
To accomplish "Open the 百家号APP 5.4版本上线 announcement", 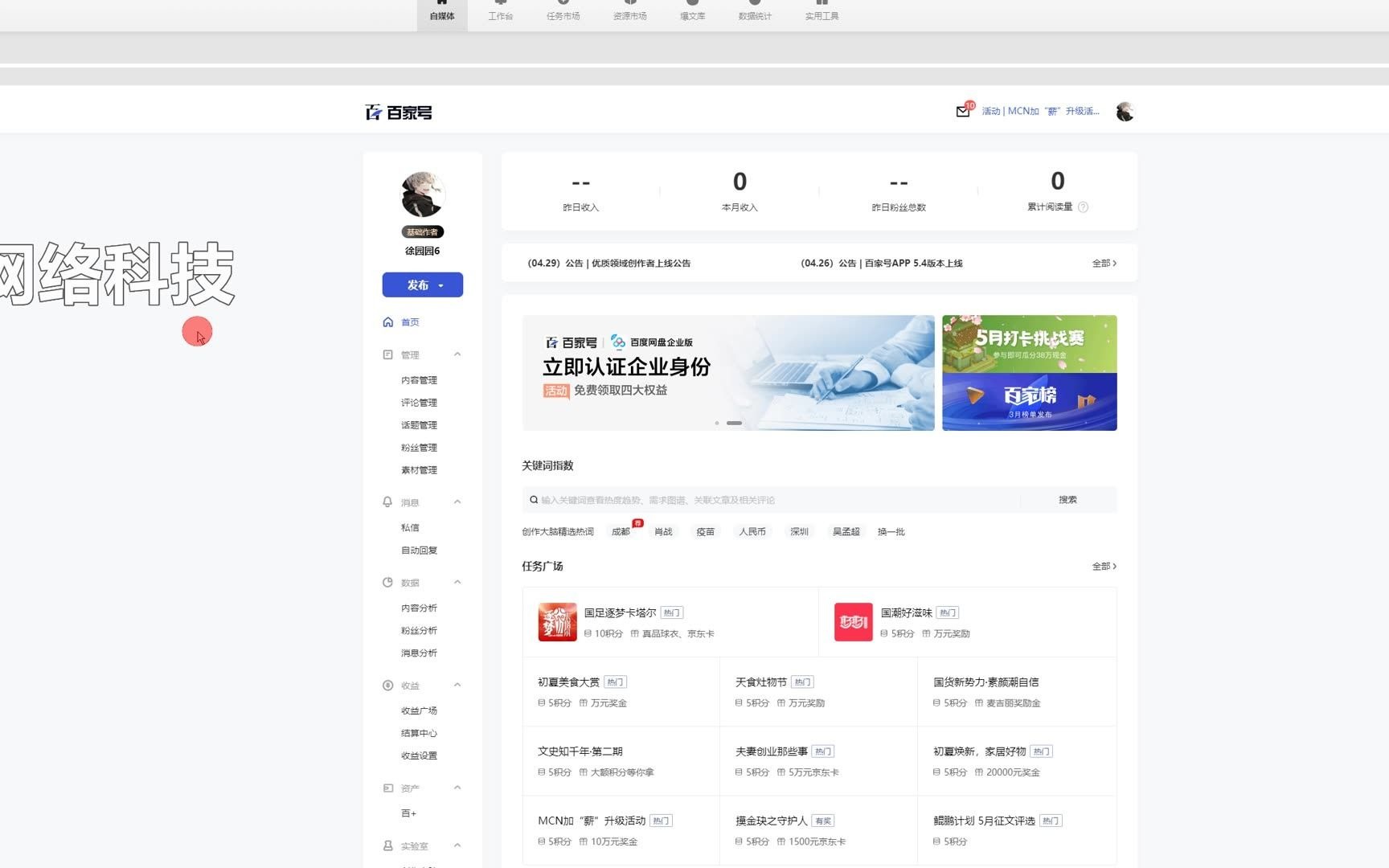I will pyautogui.click(x=881, y=264).
